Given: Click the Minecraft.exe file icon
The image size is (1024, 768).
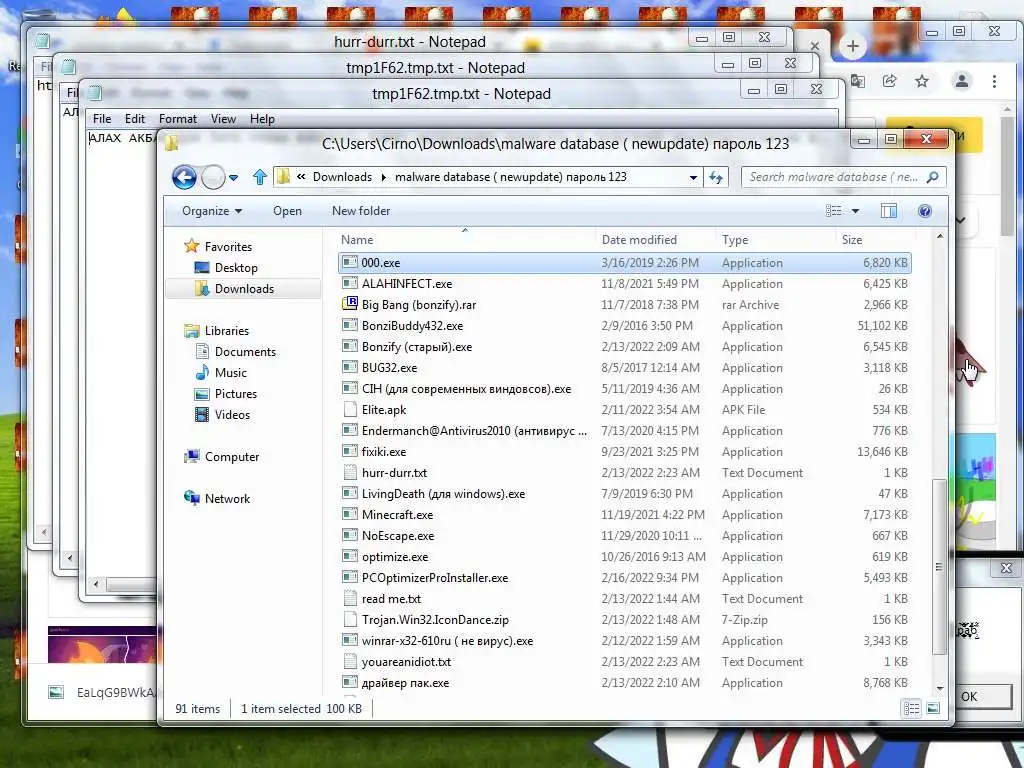Looking at the screenshot, I should coord(350,515).
